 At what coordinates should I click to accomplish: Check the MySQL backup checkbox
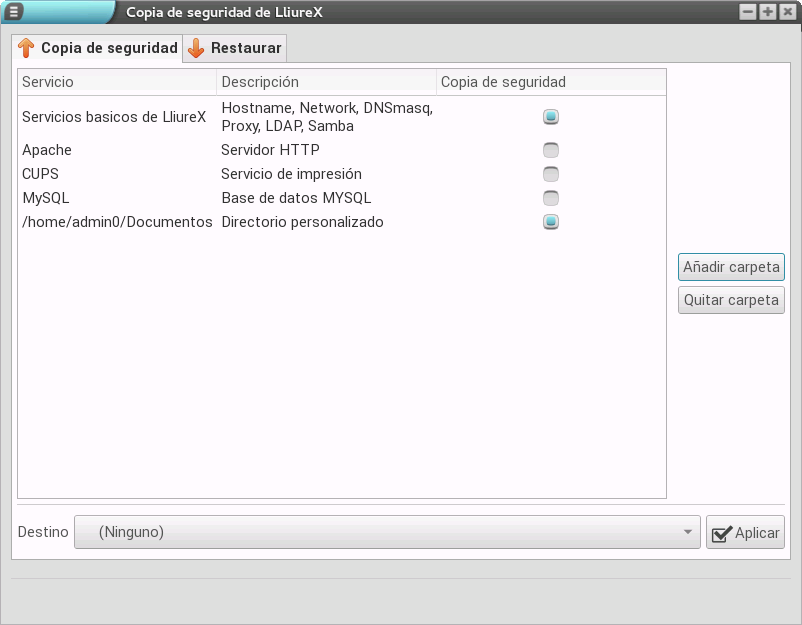[551, 198]
